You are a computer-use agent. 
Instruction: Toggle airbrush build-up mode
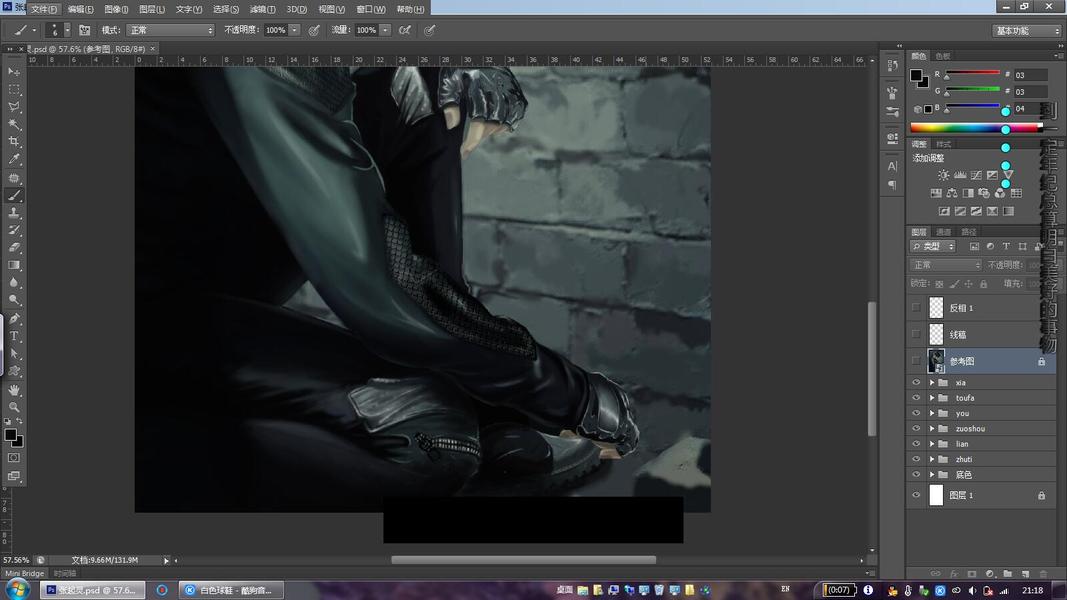pyautogui.click(x=405, y=30)
